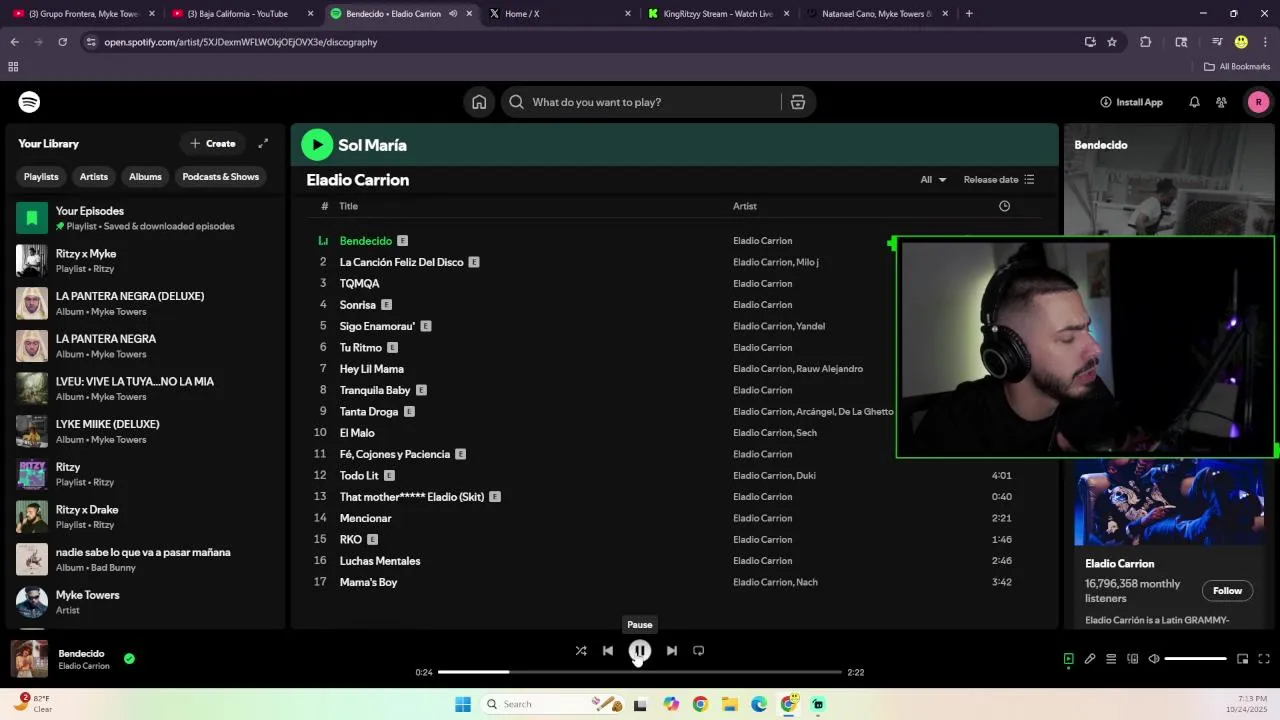The image size is (1280, 720).
Task: Play track La Canción Feliz Del Disco
Action: point(401,262)
